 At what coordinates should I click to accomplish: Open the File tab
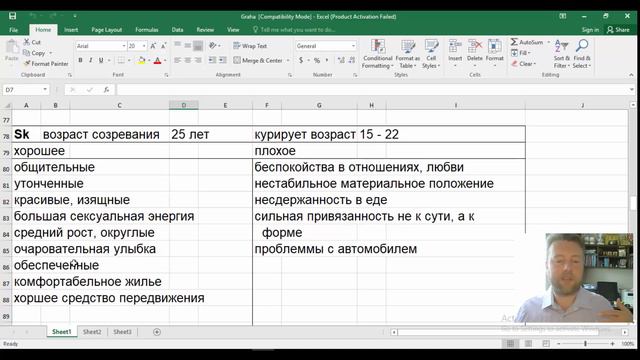[13, 30]
